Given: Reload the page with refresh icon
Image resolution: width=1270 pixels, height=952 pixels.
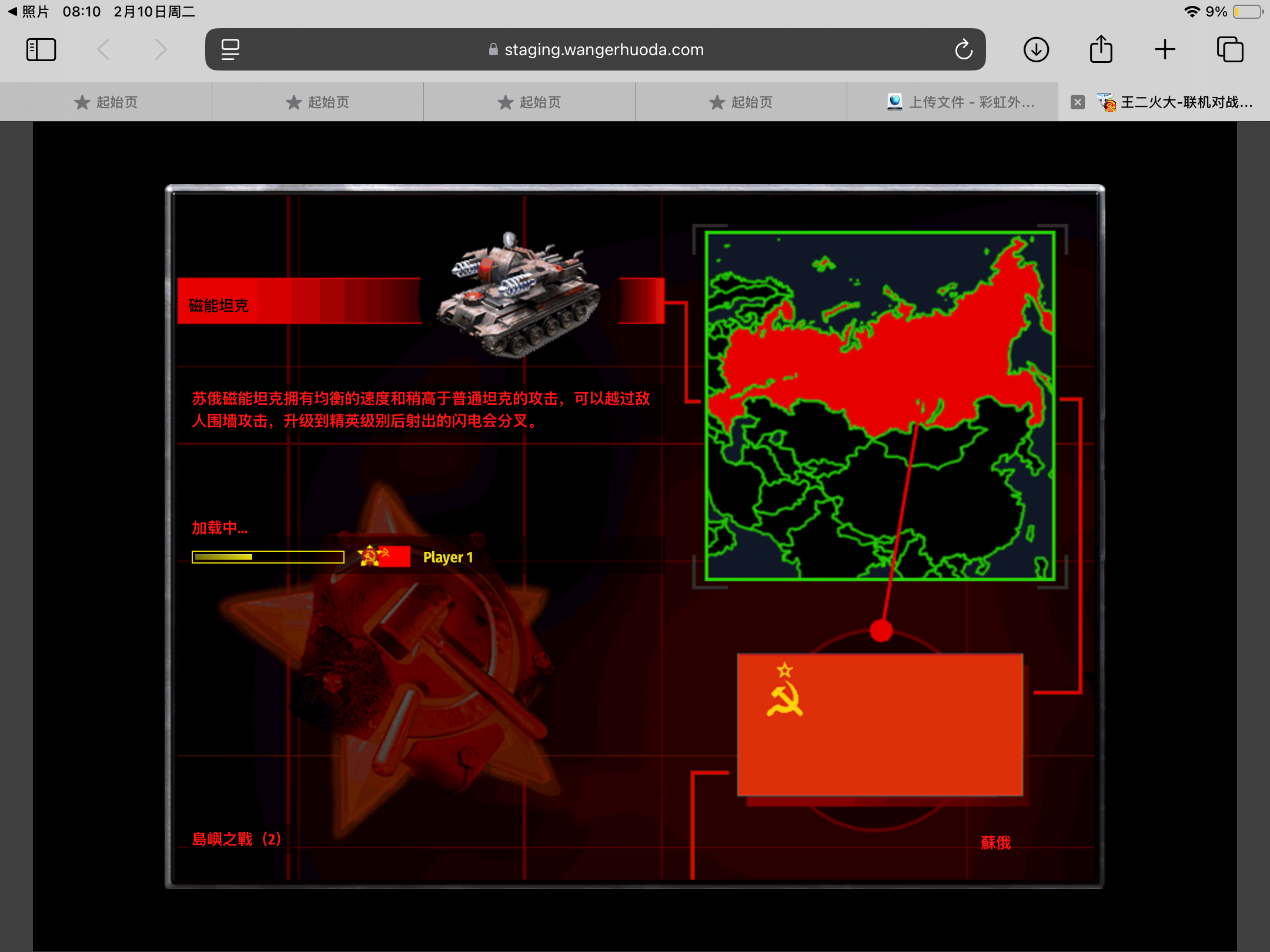Looking at the screenshot, I should pyautogui.click(x=964, y=49).
